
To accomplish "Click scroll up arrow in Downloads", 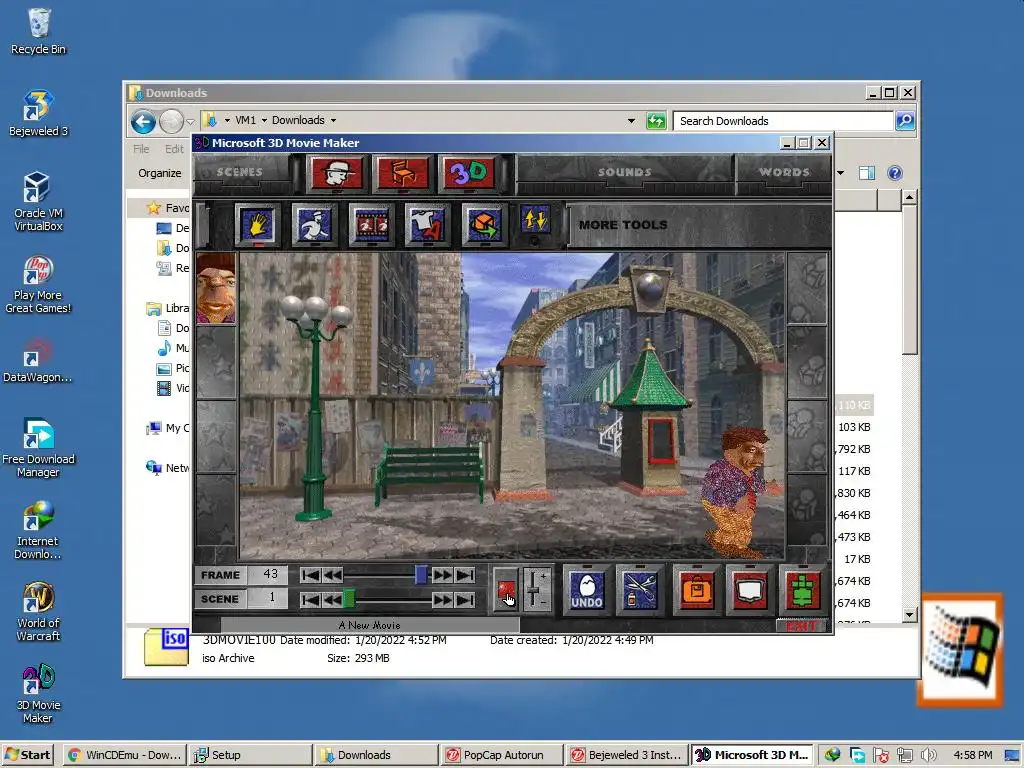I will point(909,197).
